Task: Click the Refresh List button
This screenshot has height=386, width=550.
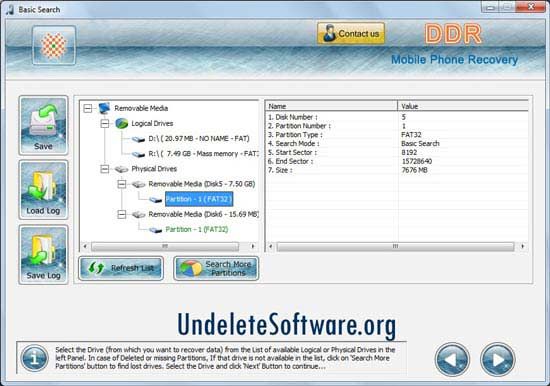Action: pos(121,268)
